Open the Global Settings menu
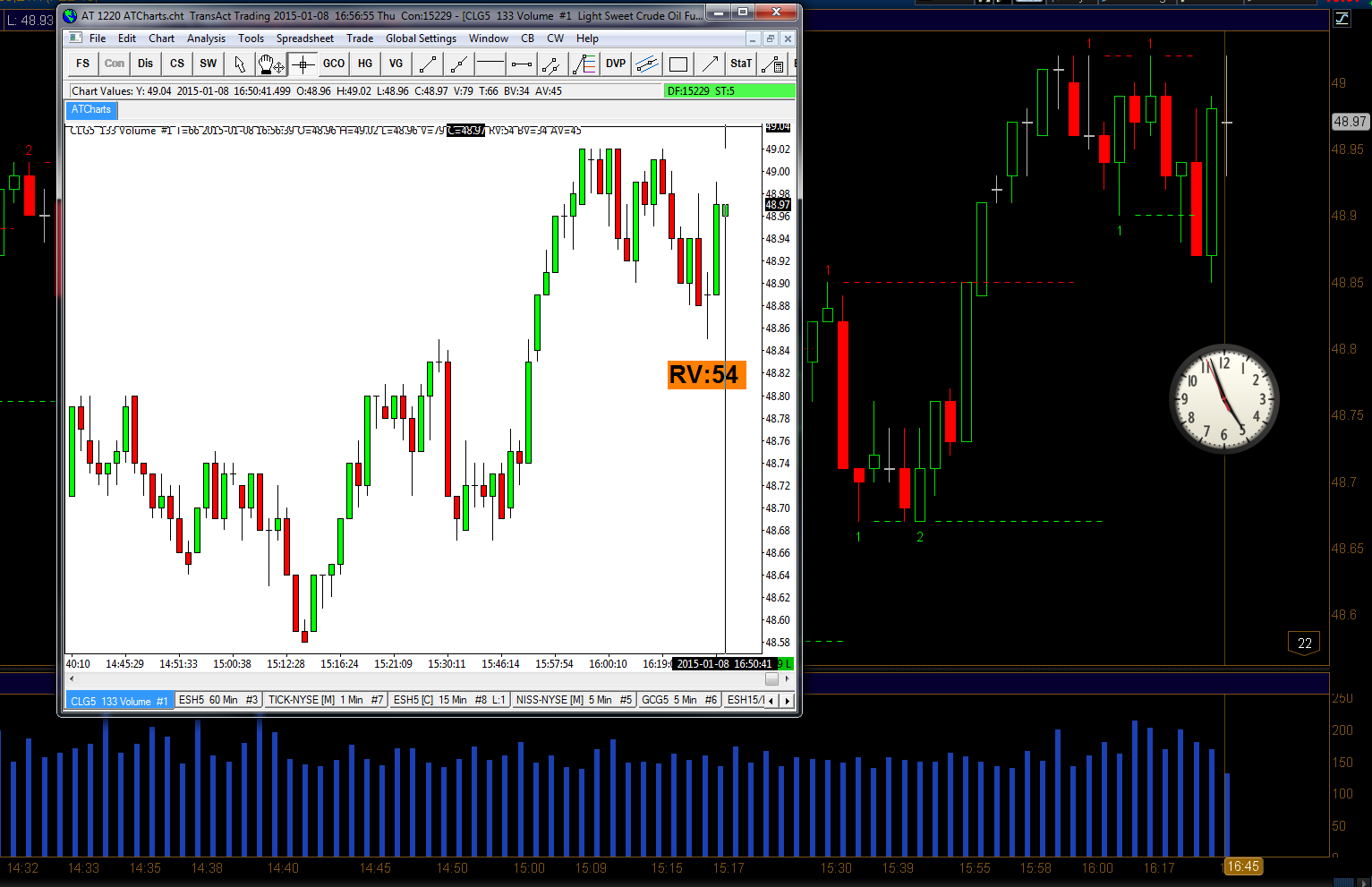Screen dimensions: 1372x887 tap(421, 38)
